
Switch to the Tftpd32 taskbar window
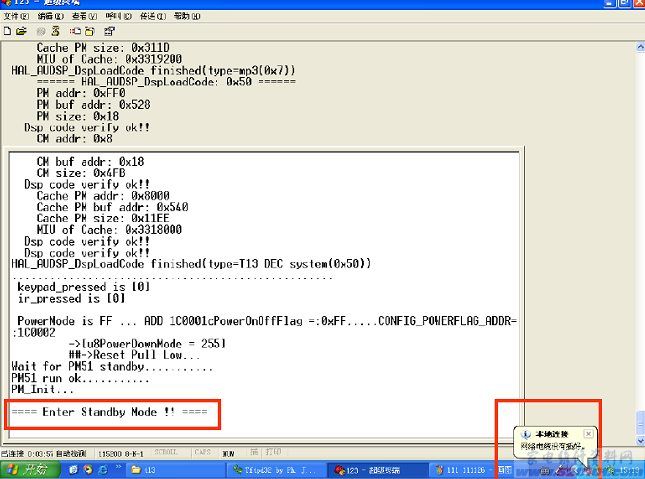(x=272, y=469)
